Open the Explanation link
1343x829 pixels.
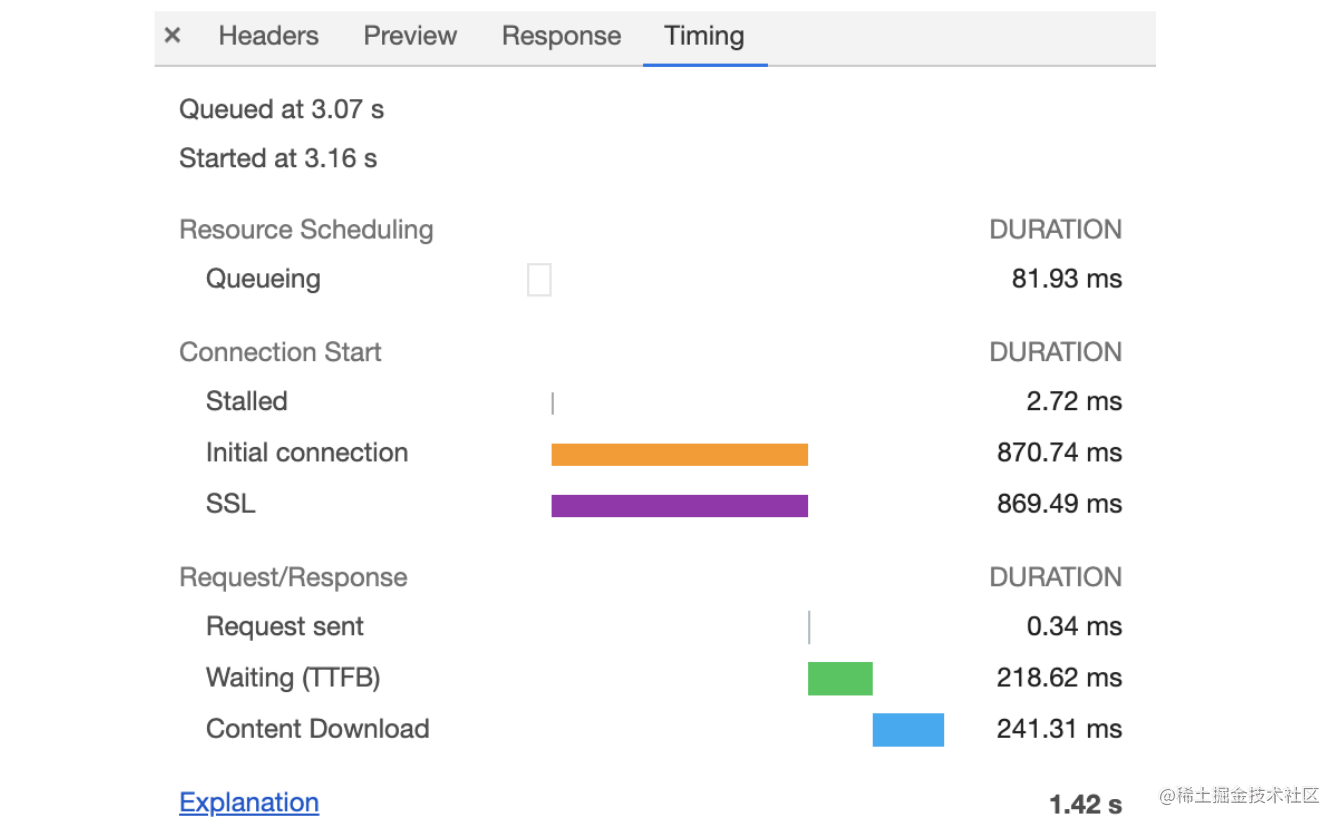249,802
